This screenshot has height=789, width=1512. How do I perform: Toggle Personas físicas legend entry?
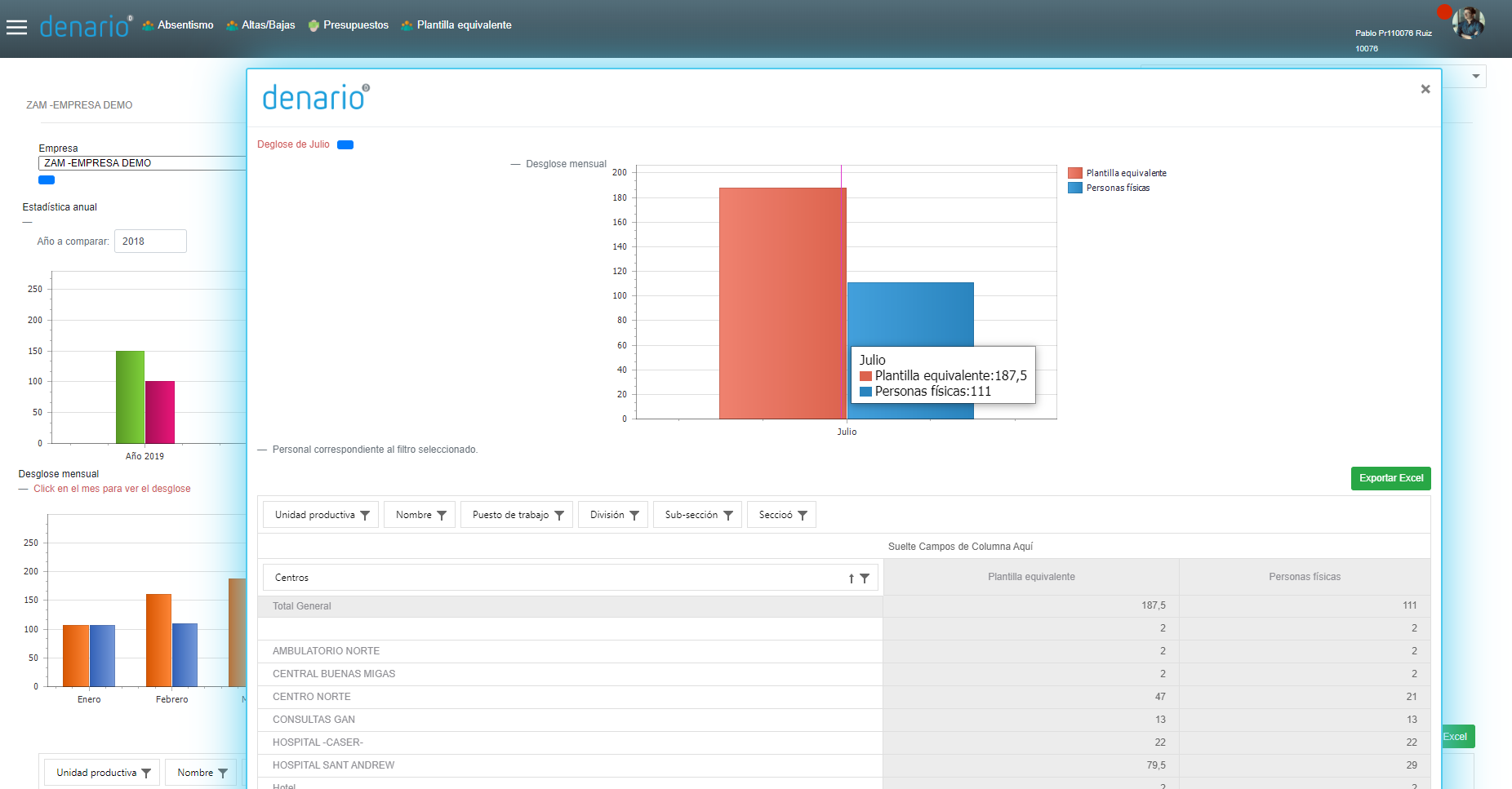1109,188
